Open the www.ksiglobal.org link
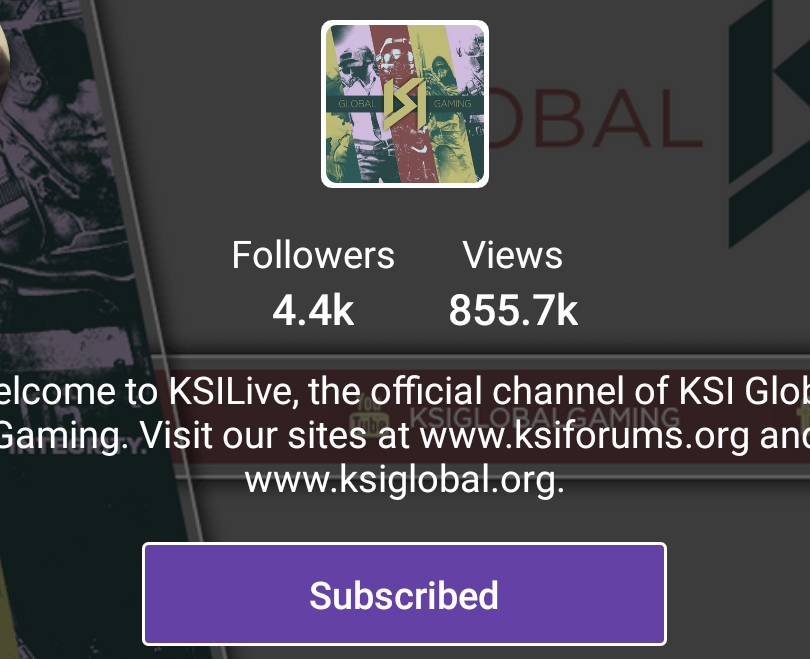The image size is (810, 659). coord(404,480)
